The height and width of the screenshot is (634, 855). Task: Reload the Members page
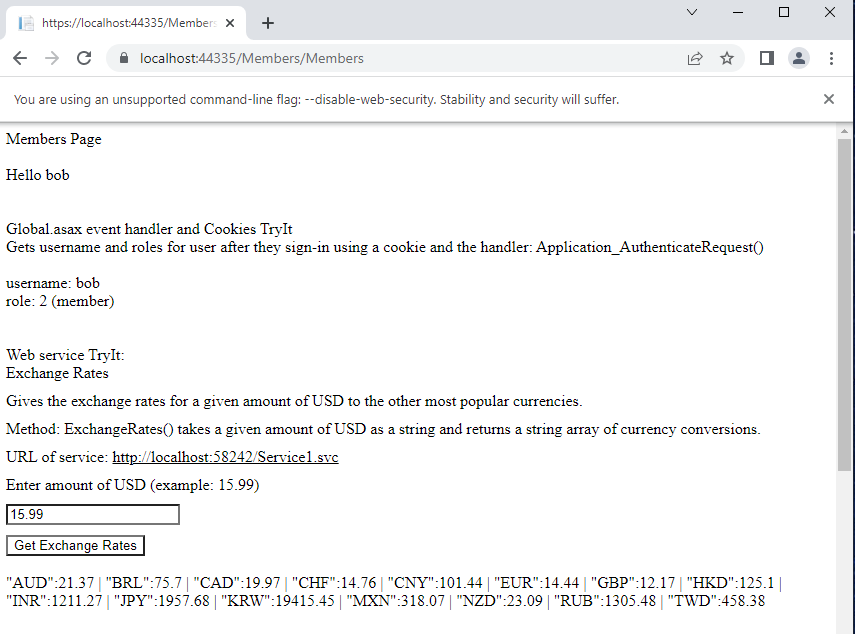click(84, 59)
